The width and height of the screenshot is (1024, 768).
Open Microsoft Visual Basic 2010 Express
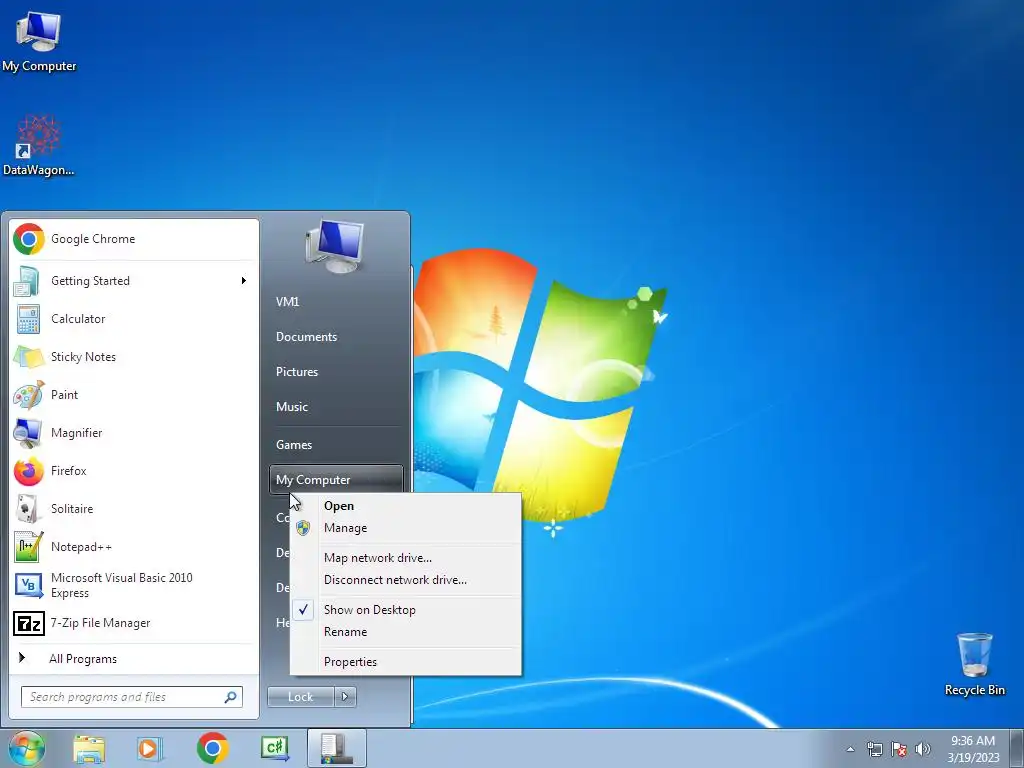tap(134, 585)
